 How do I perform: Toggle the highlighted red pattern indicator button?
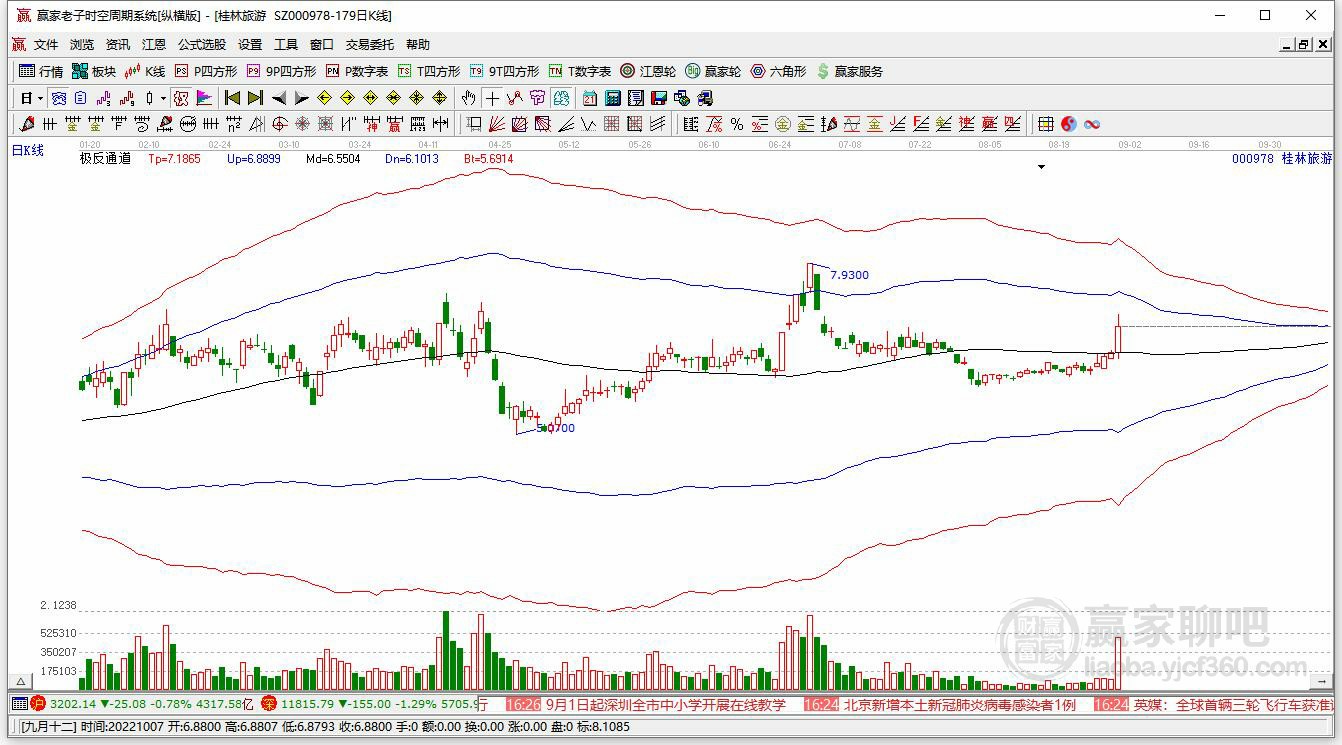[180, 98]
